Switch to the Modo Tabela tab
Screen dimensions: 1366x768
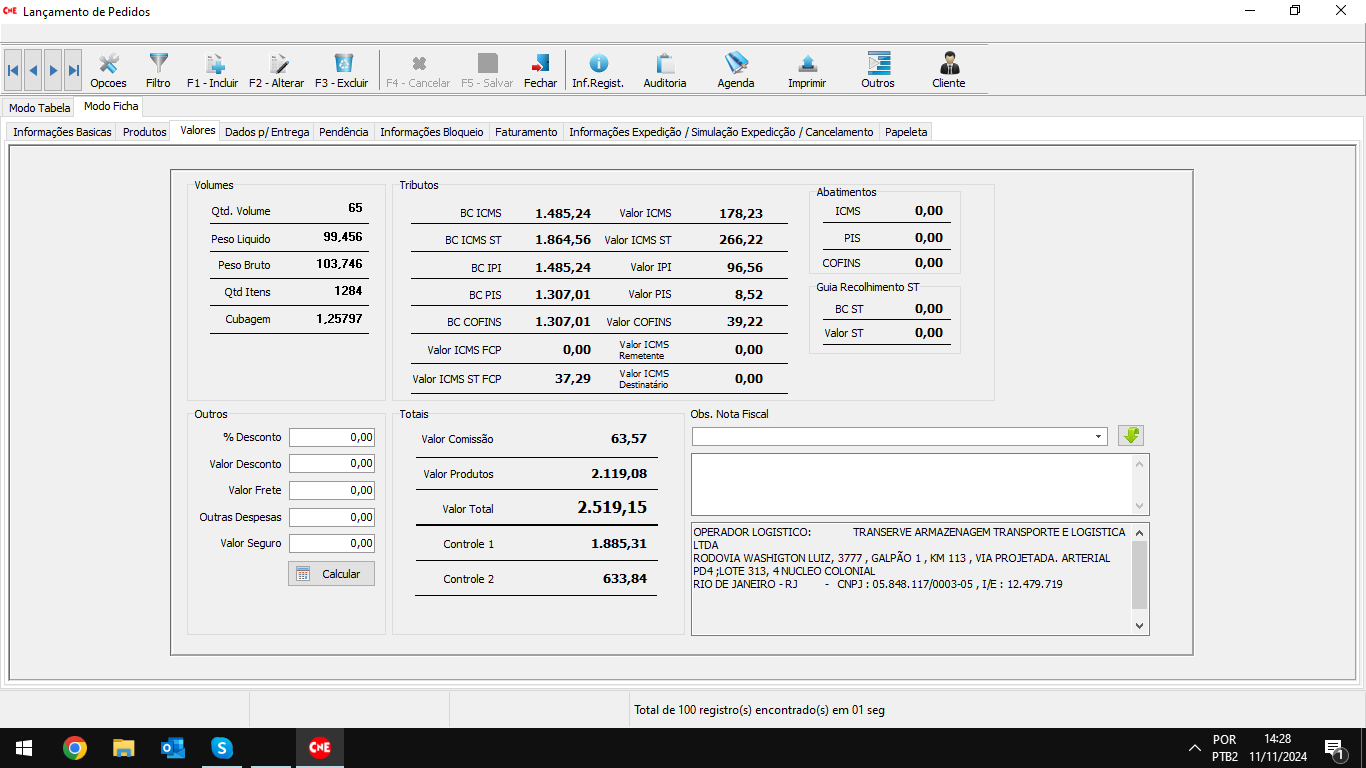pos(40,108)
